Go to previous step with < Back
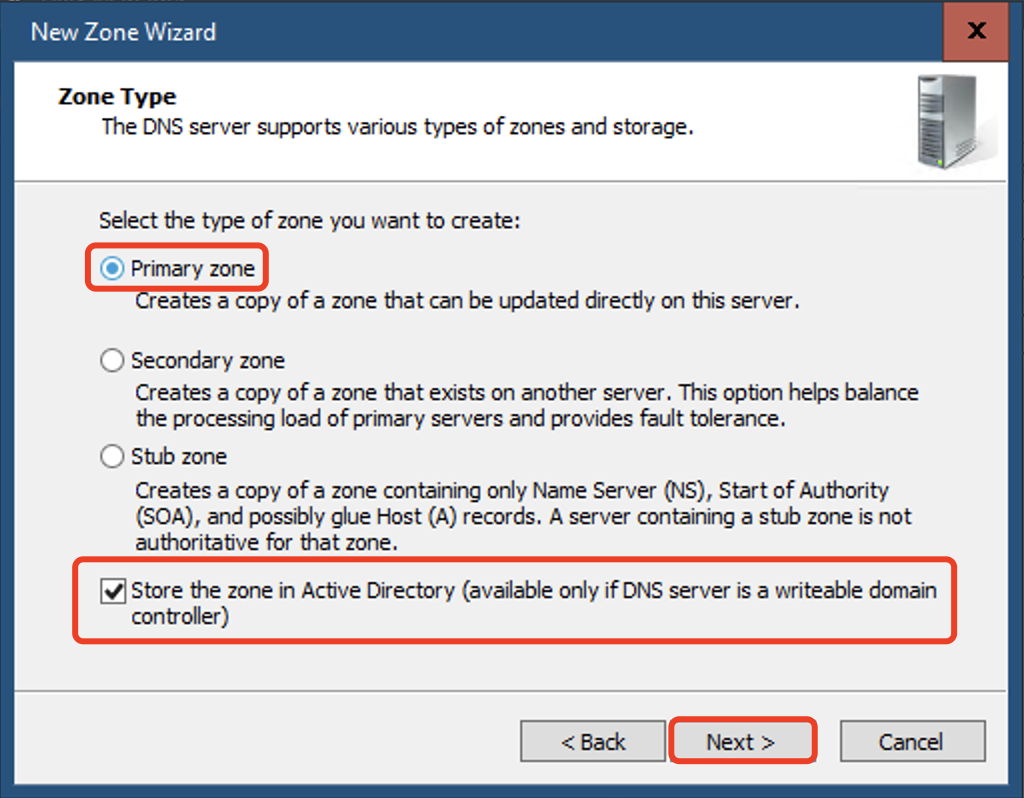Viewport: 1024px width, 798px height. (593, 742)
